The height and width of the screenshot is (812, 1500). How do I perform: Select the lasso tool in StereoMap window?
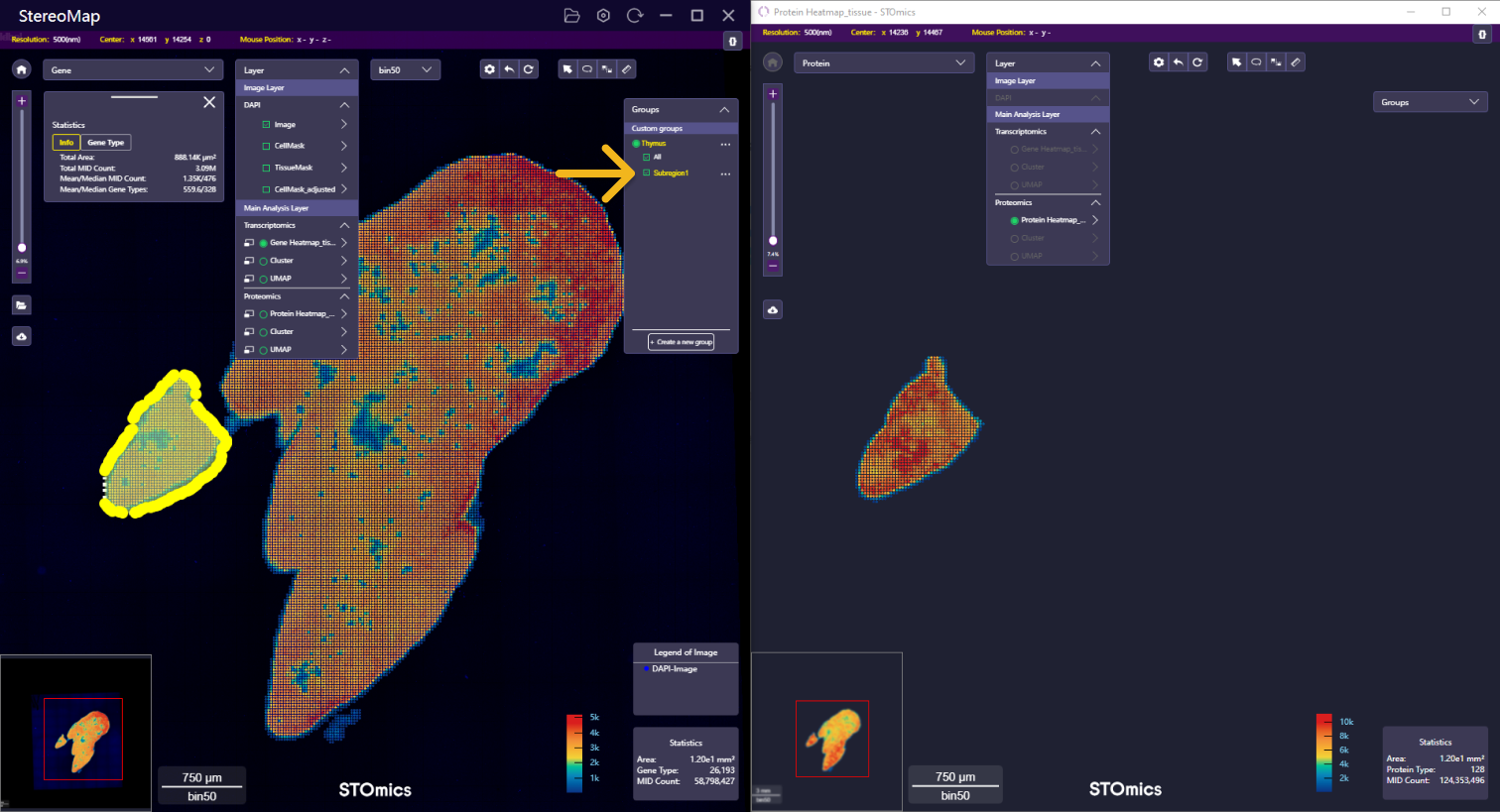(x=587, y=69)
